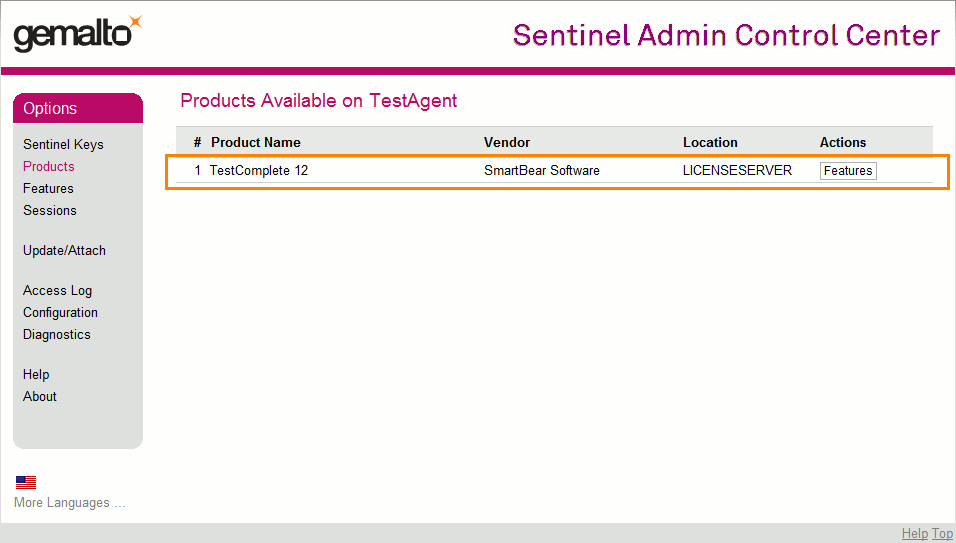The width and height of the screenshot is (956, 543).
Task: Jump to Top via footer link
Action: coord(942,534)
